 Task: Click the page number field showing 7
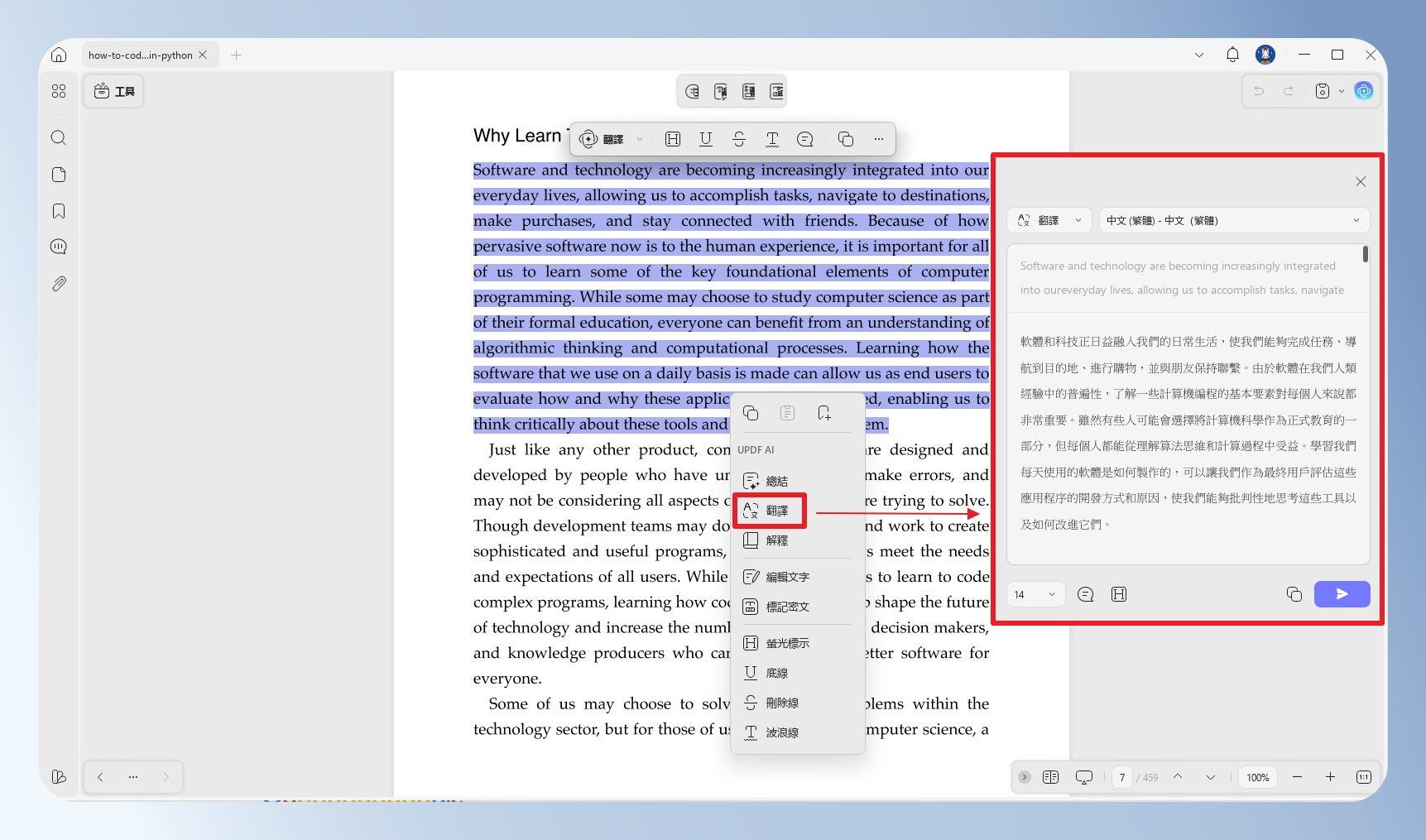tap(1122, 777)
